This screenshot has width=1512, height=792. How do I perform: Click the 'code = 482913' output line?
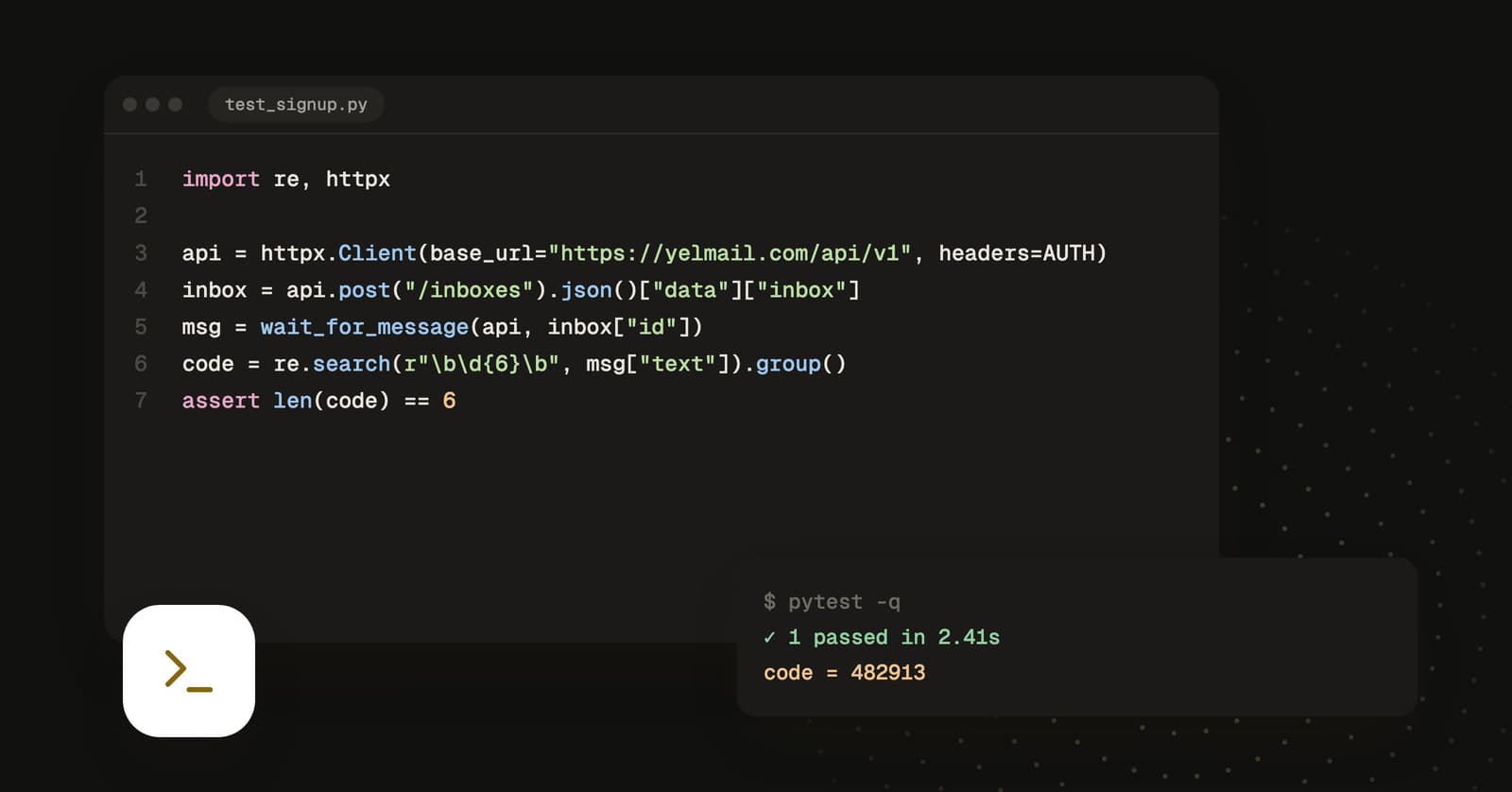pos(844,673)
